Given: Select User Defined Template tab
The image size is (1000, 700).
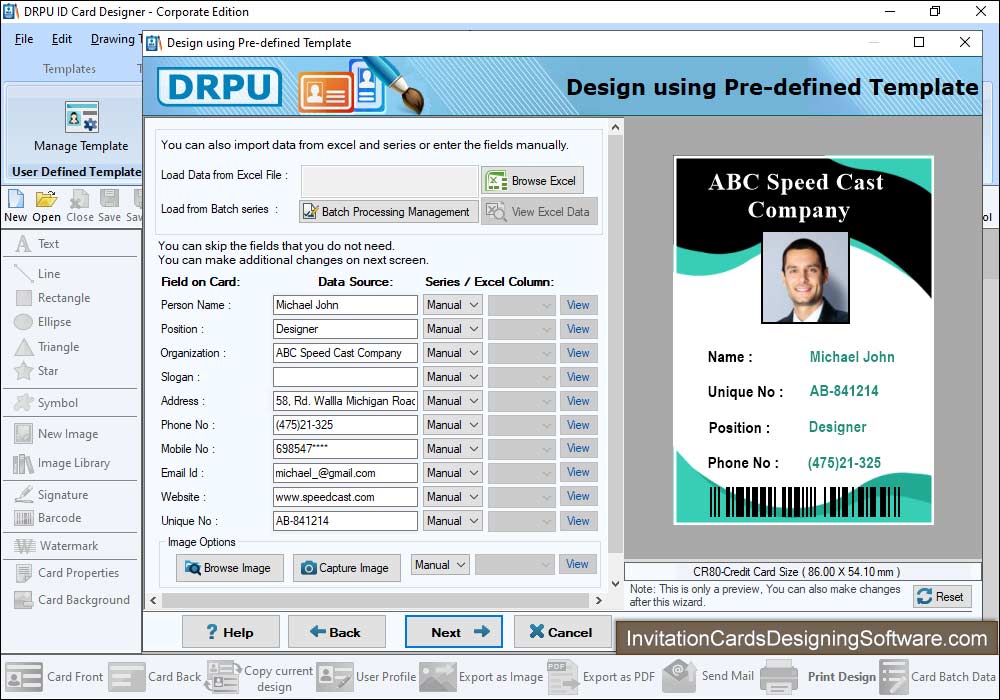Looking at the screenshot, I should [x=76, y=171].
